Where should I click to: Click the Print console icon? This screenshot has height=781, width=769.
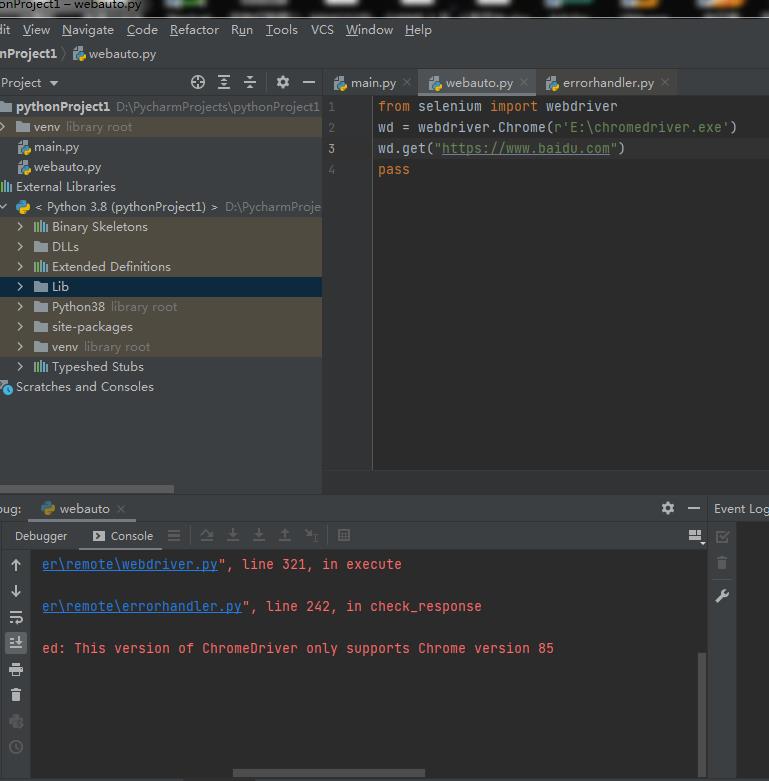[16, 669]
